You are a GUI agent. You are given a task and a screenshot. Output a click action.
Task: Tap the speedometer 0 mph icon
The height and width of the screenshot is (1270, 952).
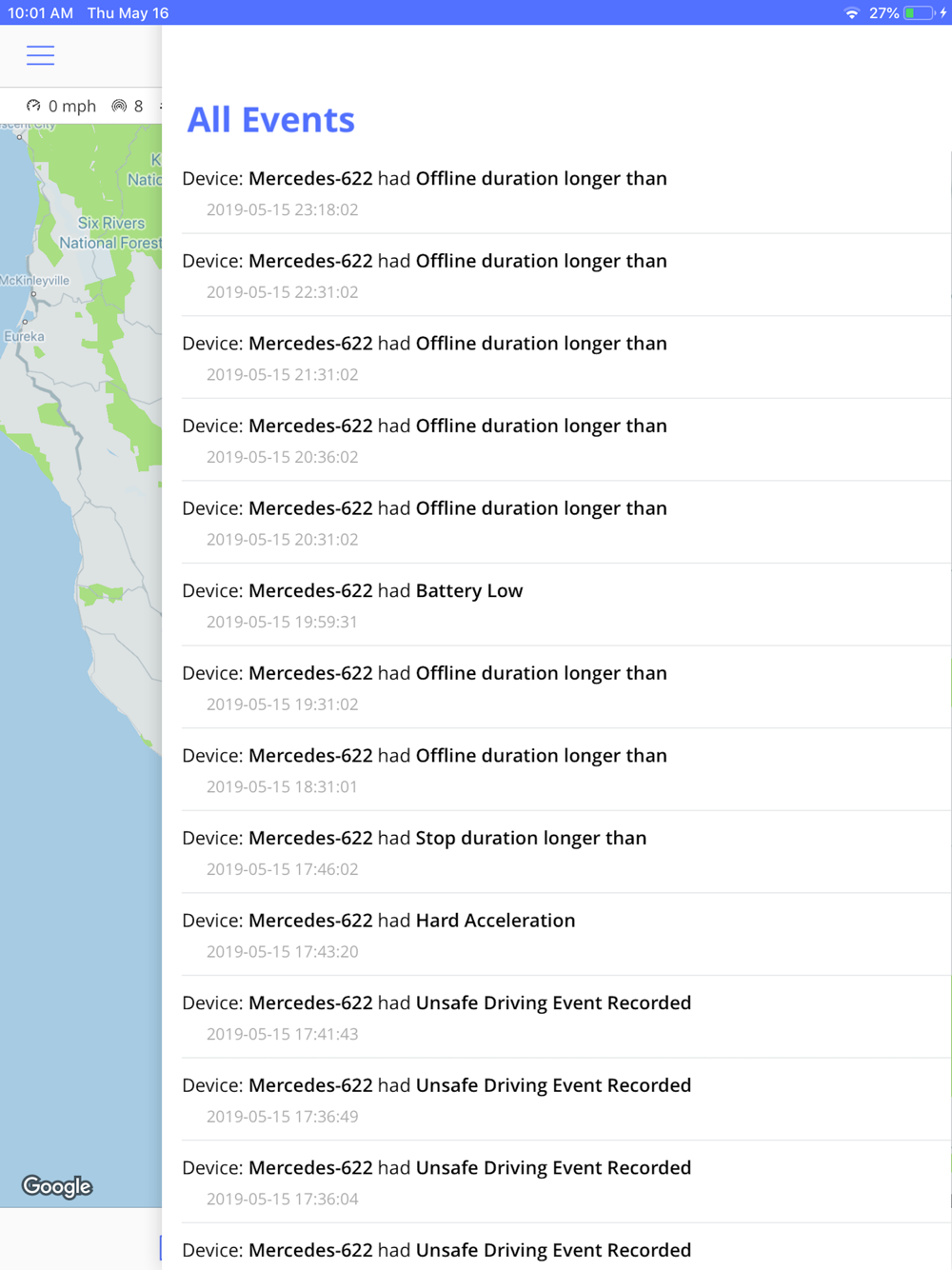pyautogui.click(x=33, y=106)
